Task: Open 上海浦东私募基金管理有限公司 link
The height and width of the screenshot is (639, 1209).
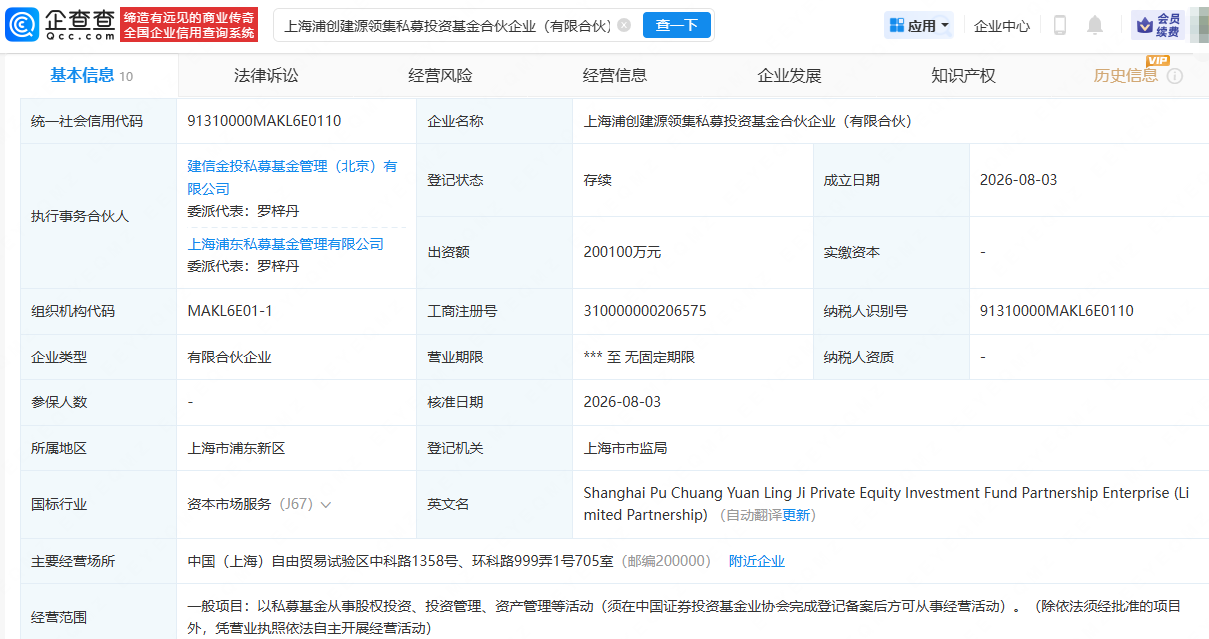Action: tap(286, 244)
